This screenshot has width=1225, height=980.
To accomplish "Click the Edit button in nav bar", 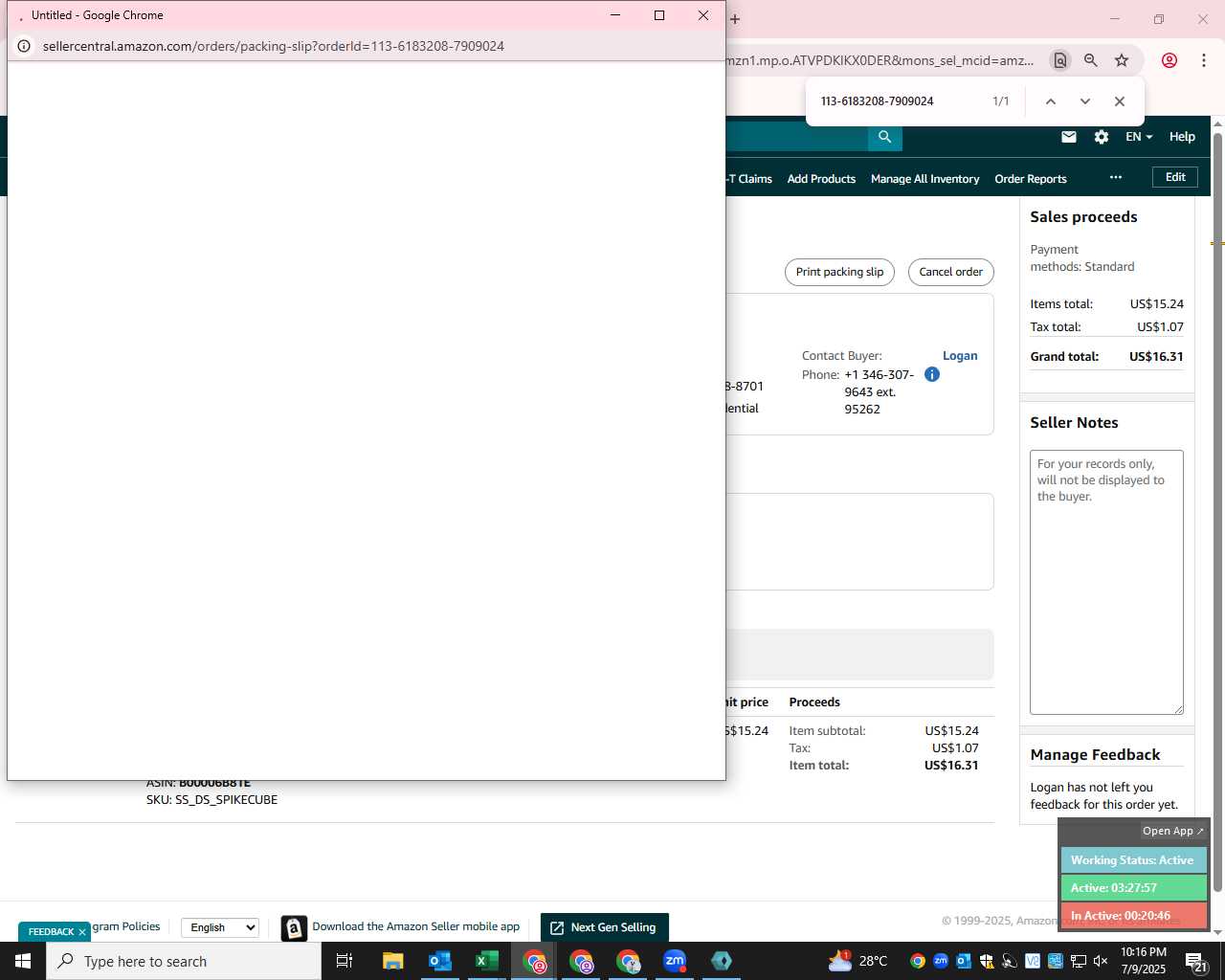I will click(x=1175, y=177).
